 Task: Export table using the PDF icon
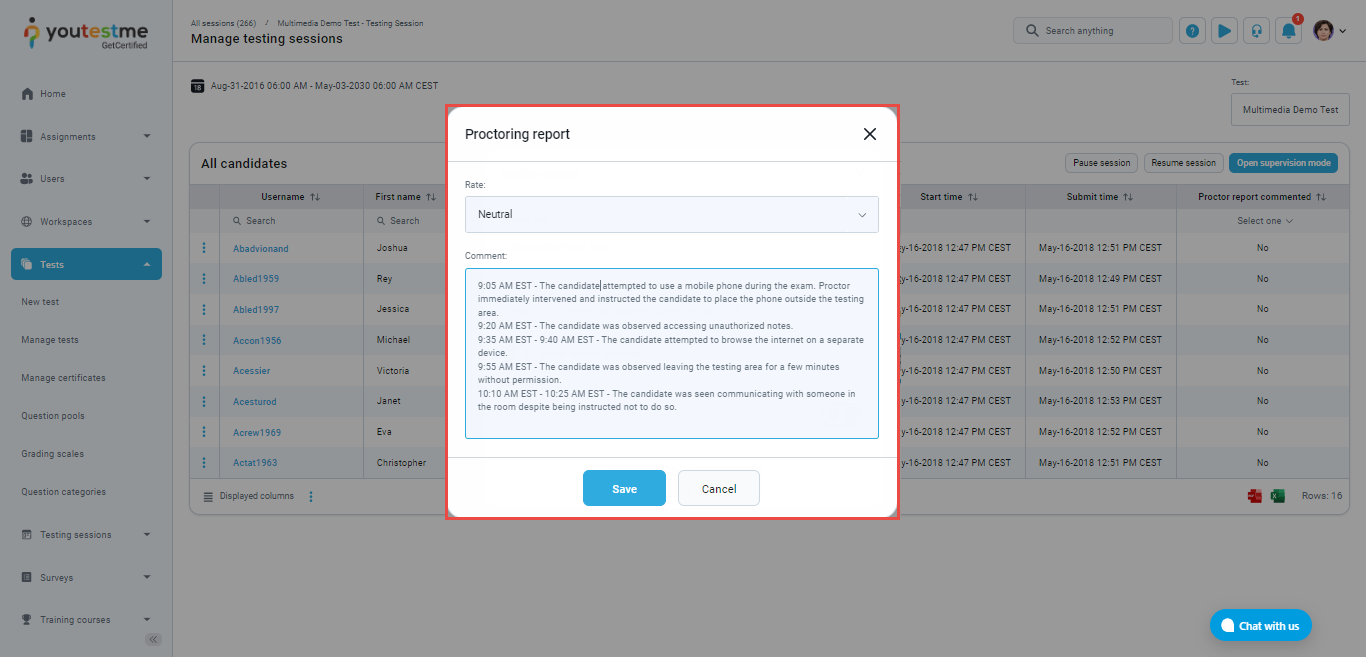point(1255,496)
